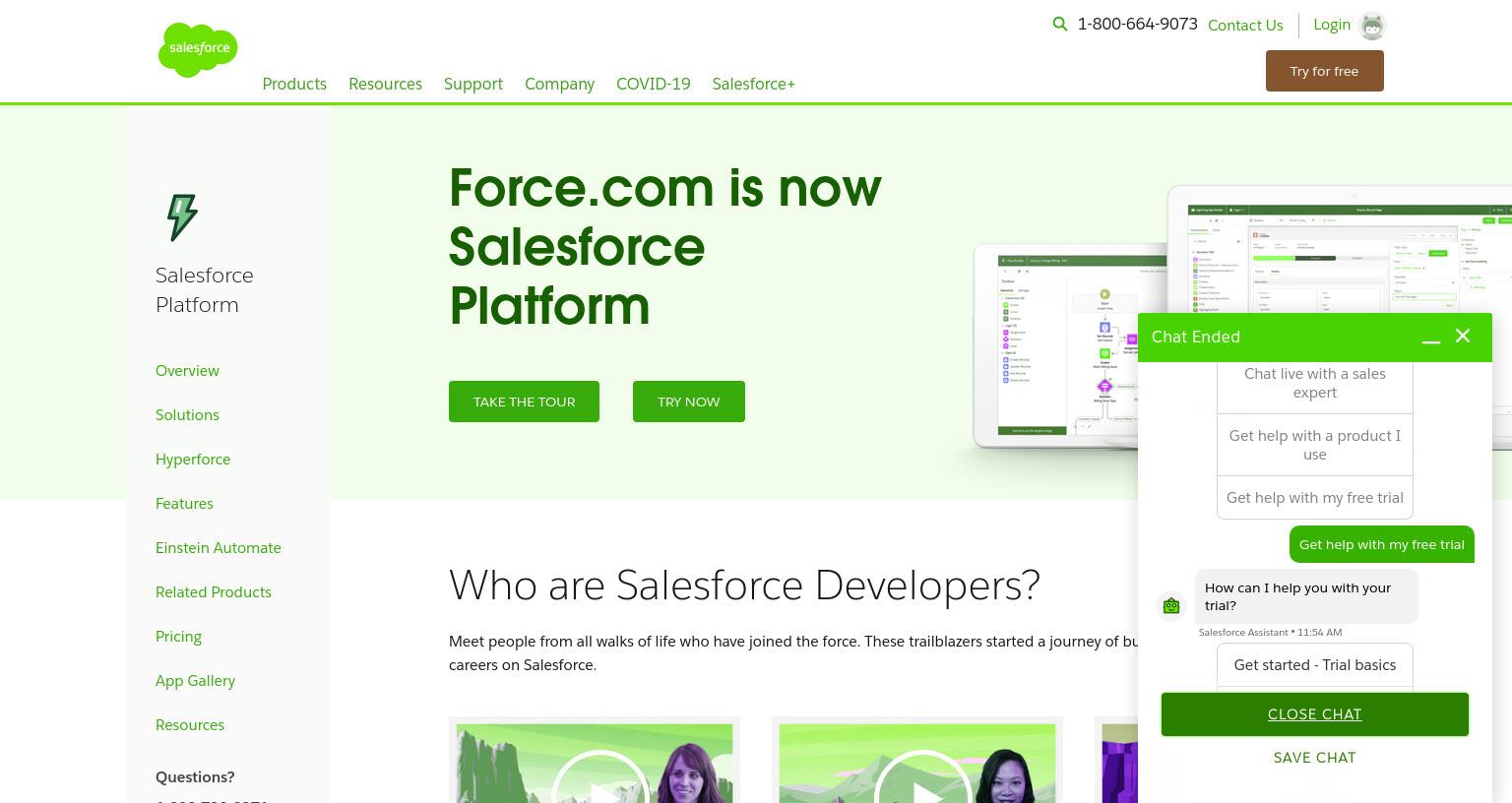Click SAVE CHAT link
The width and height of the screenshot is (1512, 803).
[x=1315, y=758]
